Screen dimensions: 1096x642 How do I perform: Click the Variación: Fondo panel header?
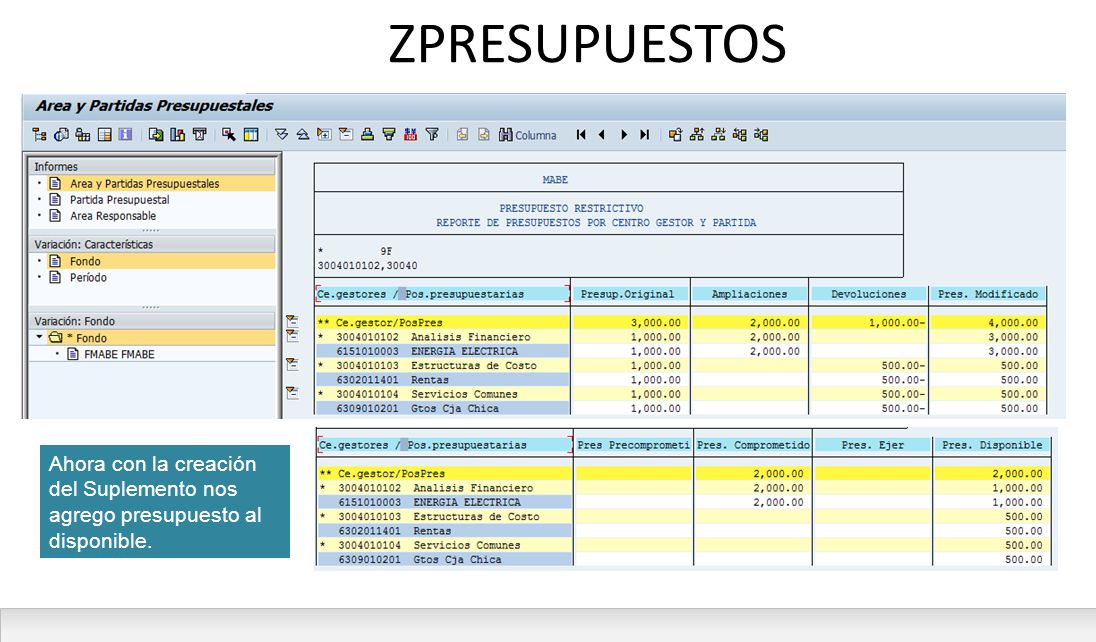(x=151, y=321)
